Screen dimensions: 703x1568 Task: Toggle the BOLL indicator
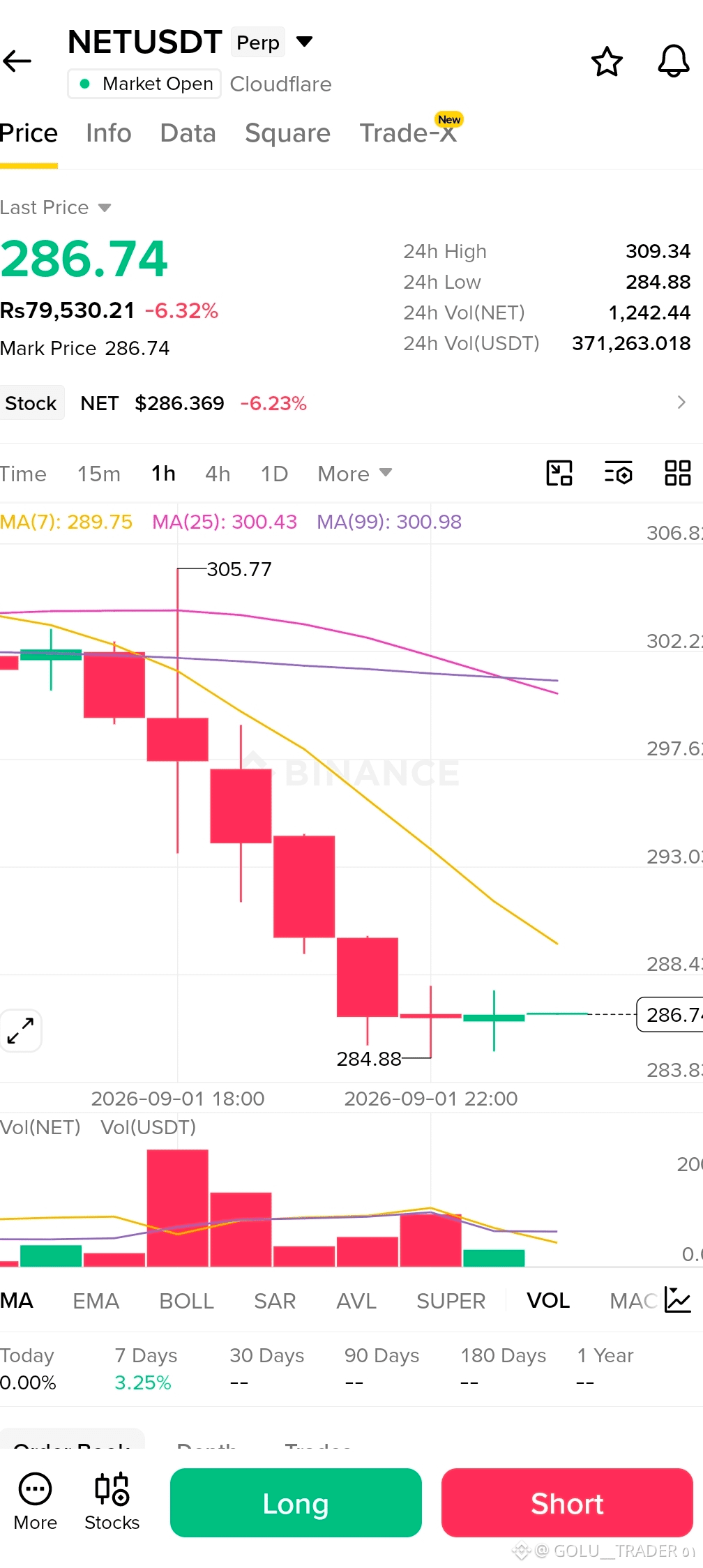[x=186, y=1301]
